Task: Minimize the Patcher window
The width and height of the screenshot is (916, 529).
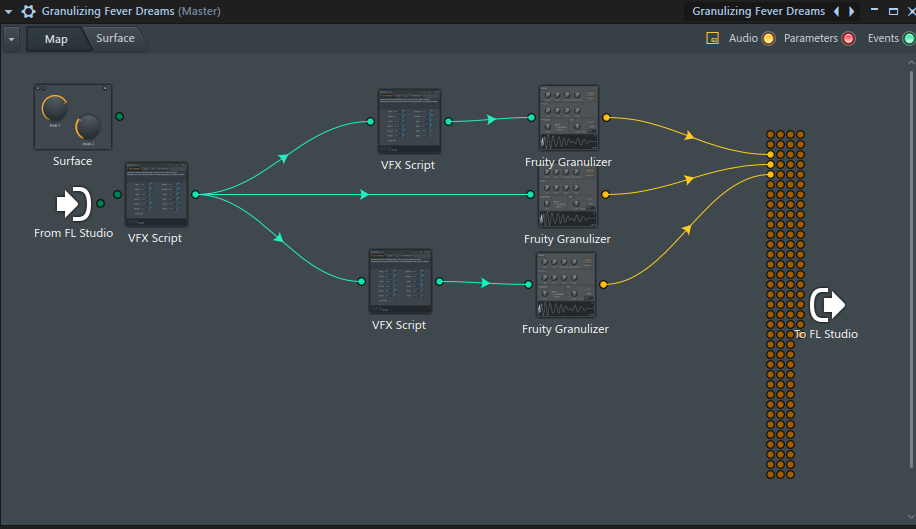Action: click(875, 10)
